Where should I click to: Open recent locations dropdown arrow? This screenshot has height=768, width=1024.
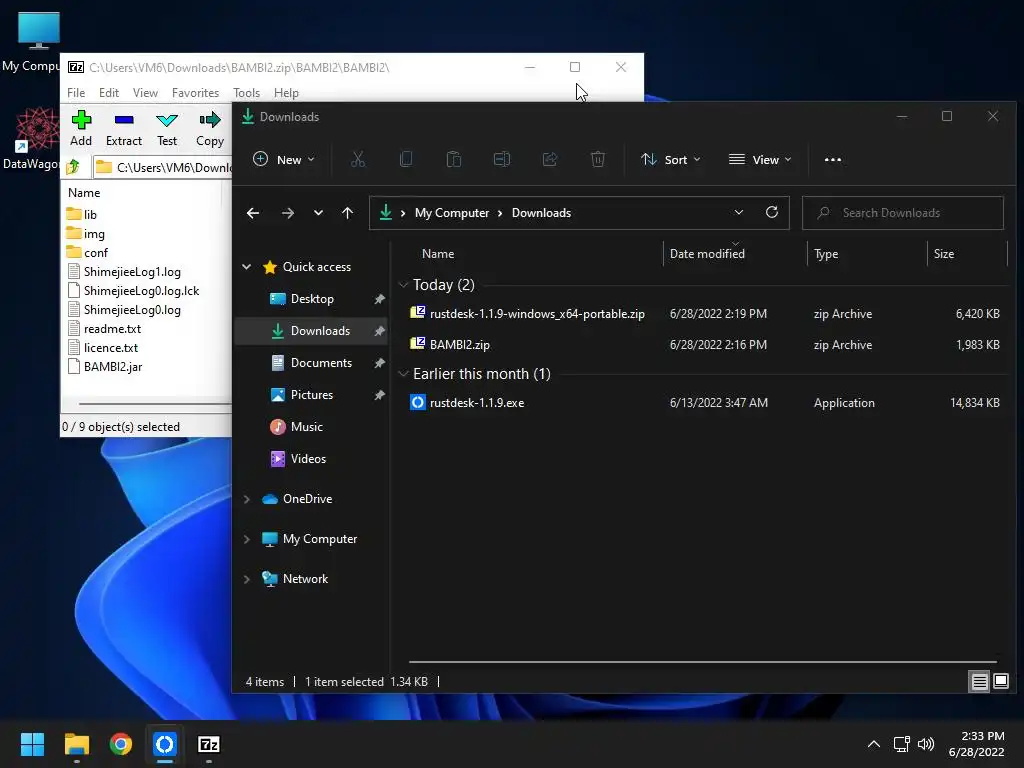pyautogui.click(x=318, y=213)
